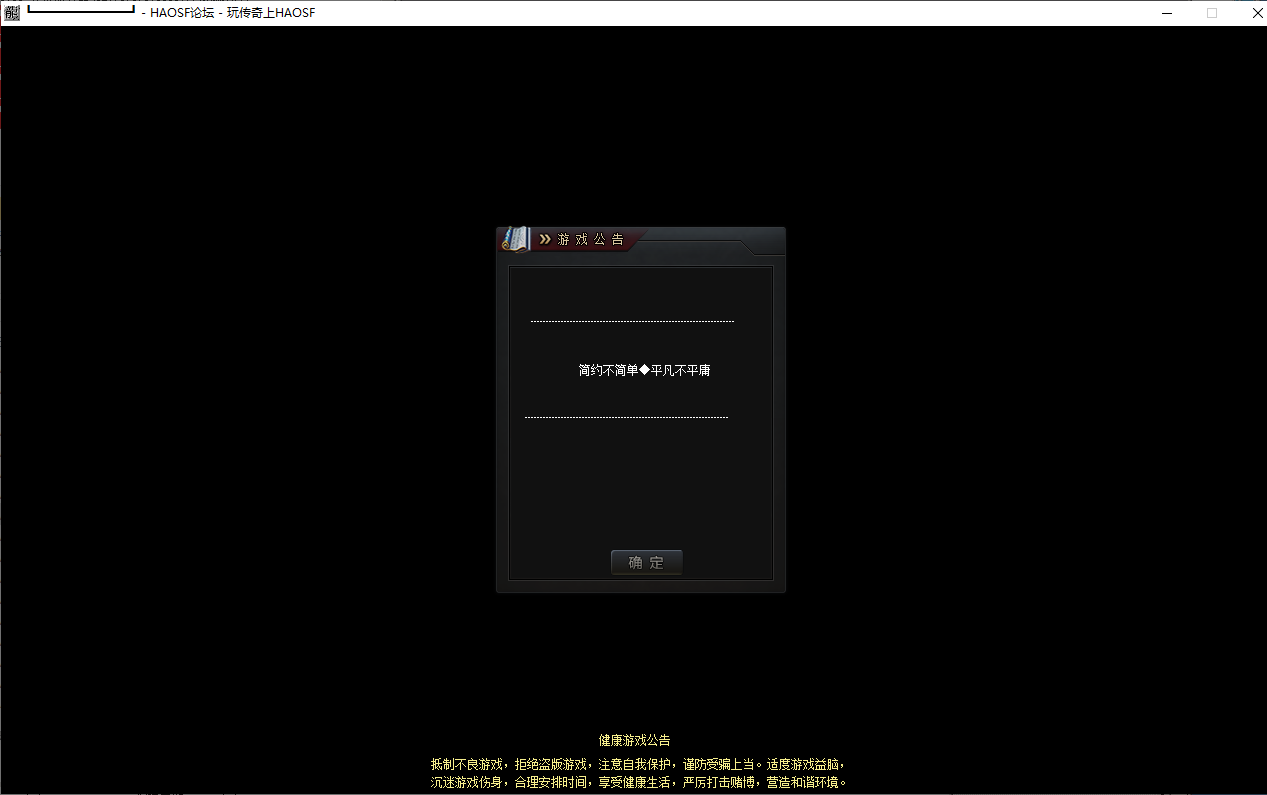Click the 简约不简单 announcement text
This screenshot has width=1267, height=795.
click(608, 370)
